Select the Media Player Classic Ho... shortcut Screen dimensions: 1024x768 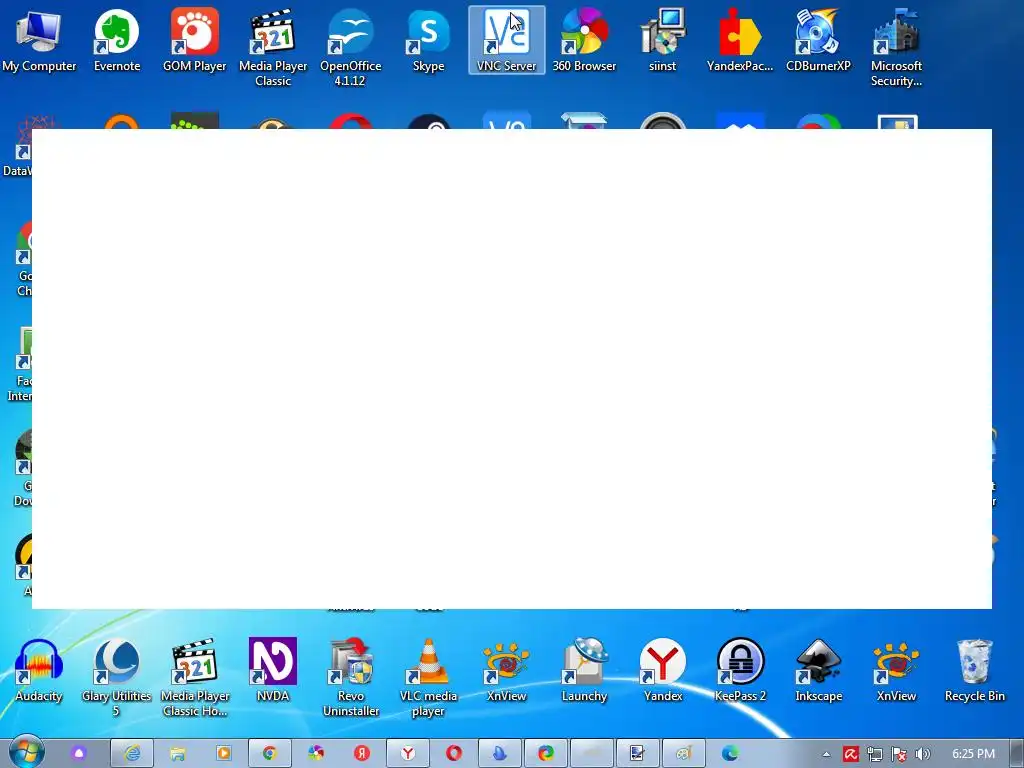pos(195,678)
